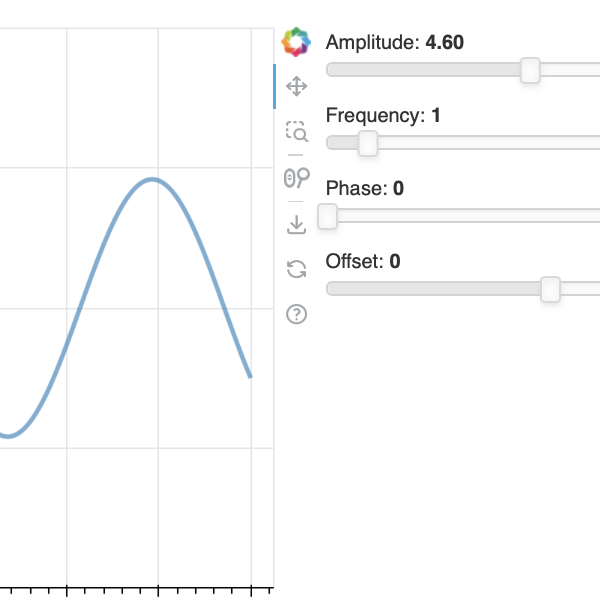Click the Frequency slider handle
The image size is (600, 600).
[367, 143]
